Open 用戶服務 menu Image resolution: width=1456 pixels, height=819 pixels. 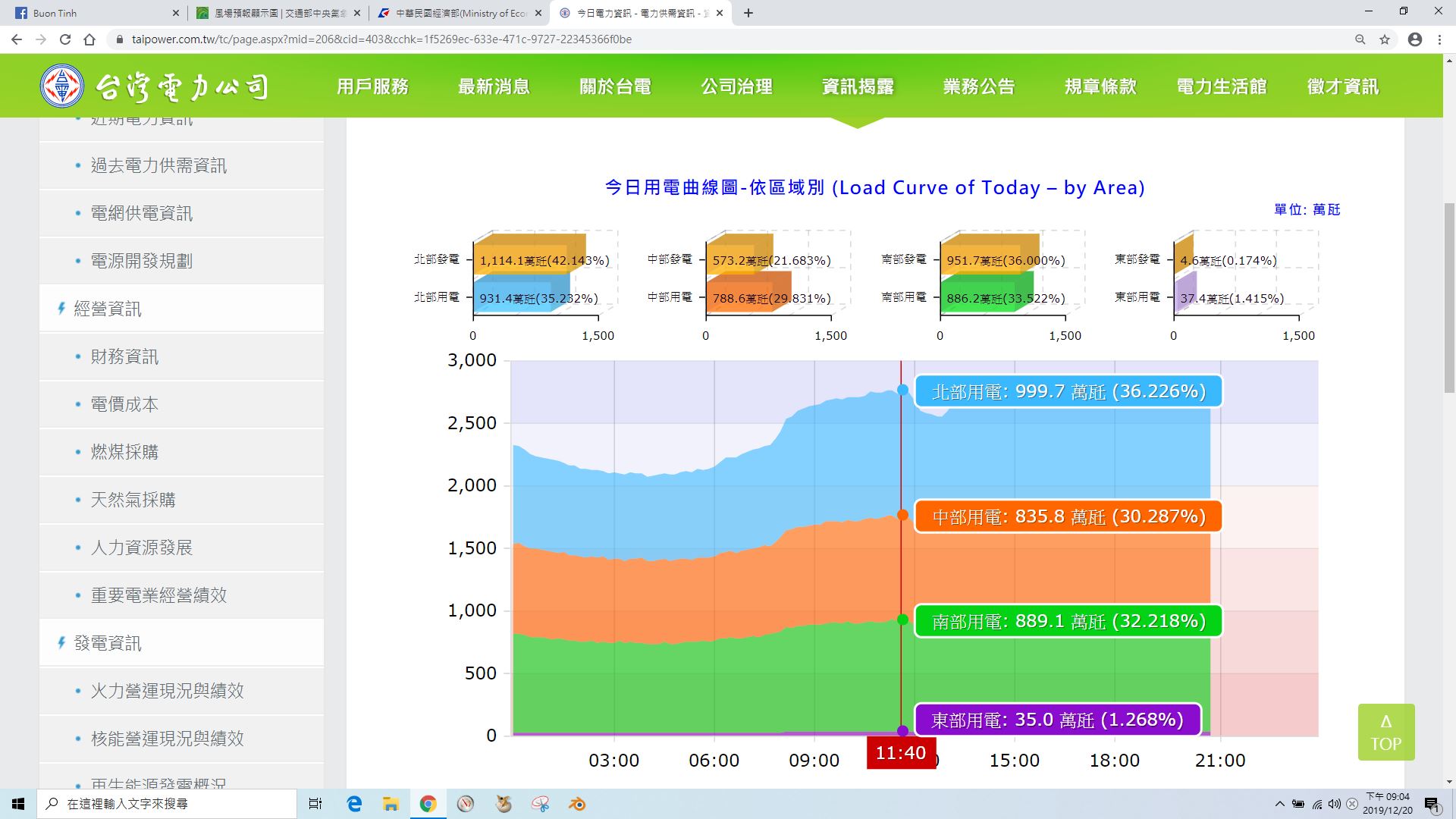pyautogui.click(x=372, y=86)
